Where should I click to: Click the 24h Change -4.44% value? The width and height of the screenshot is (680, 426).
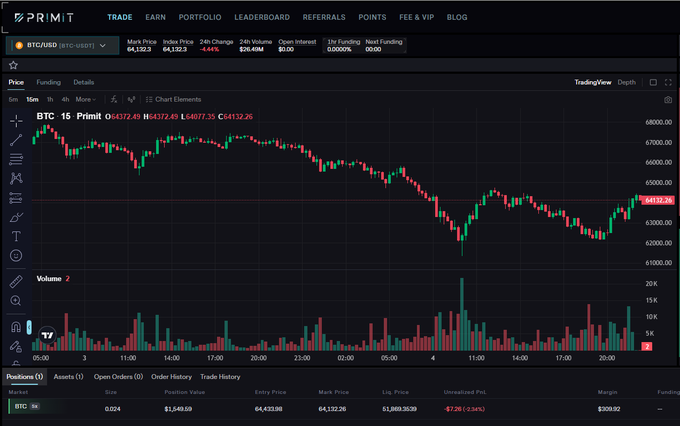pyautogui.click(x=209, y=49)
